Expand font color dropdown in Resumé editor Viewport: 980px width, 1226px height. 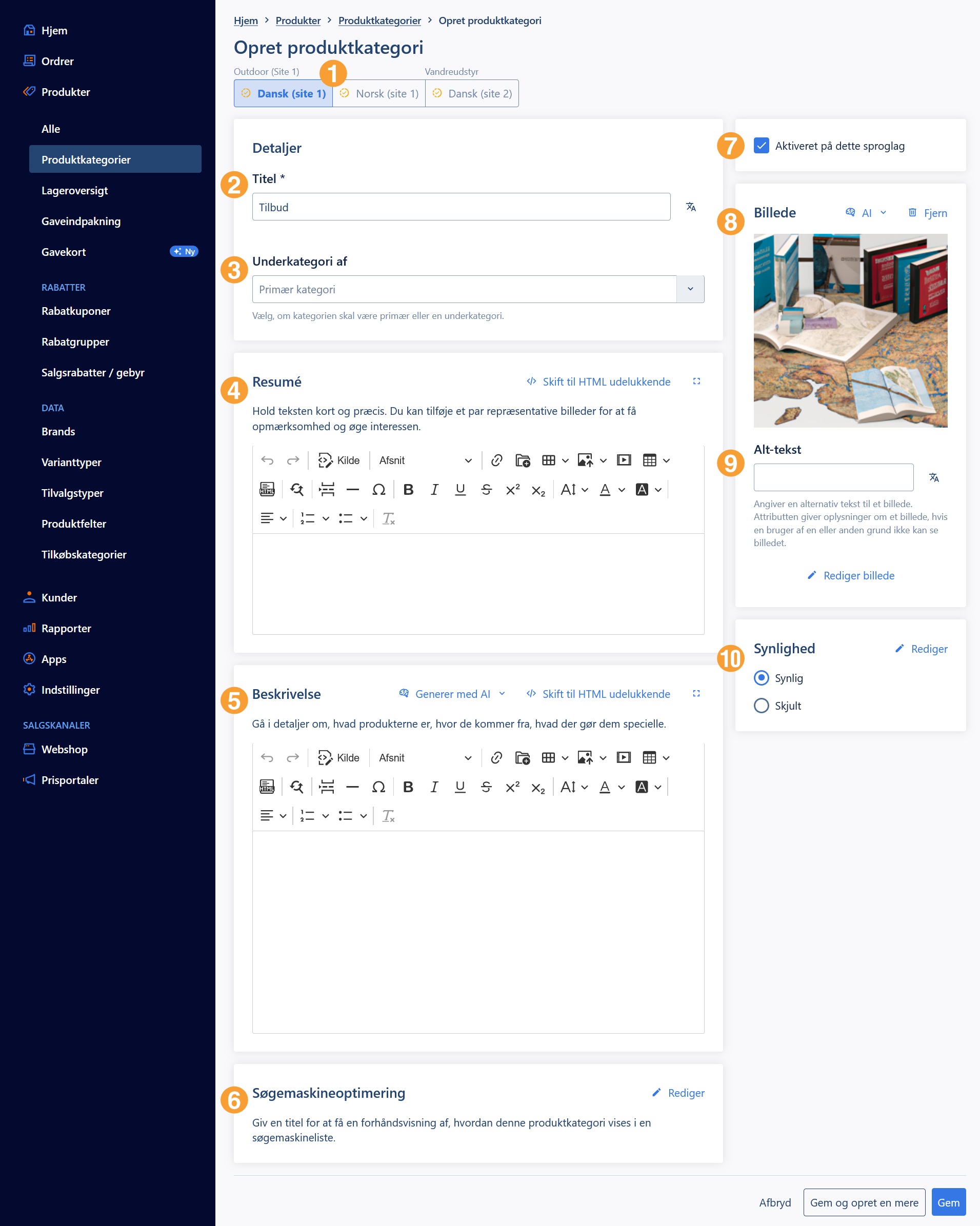pos(622,490)
